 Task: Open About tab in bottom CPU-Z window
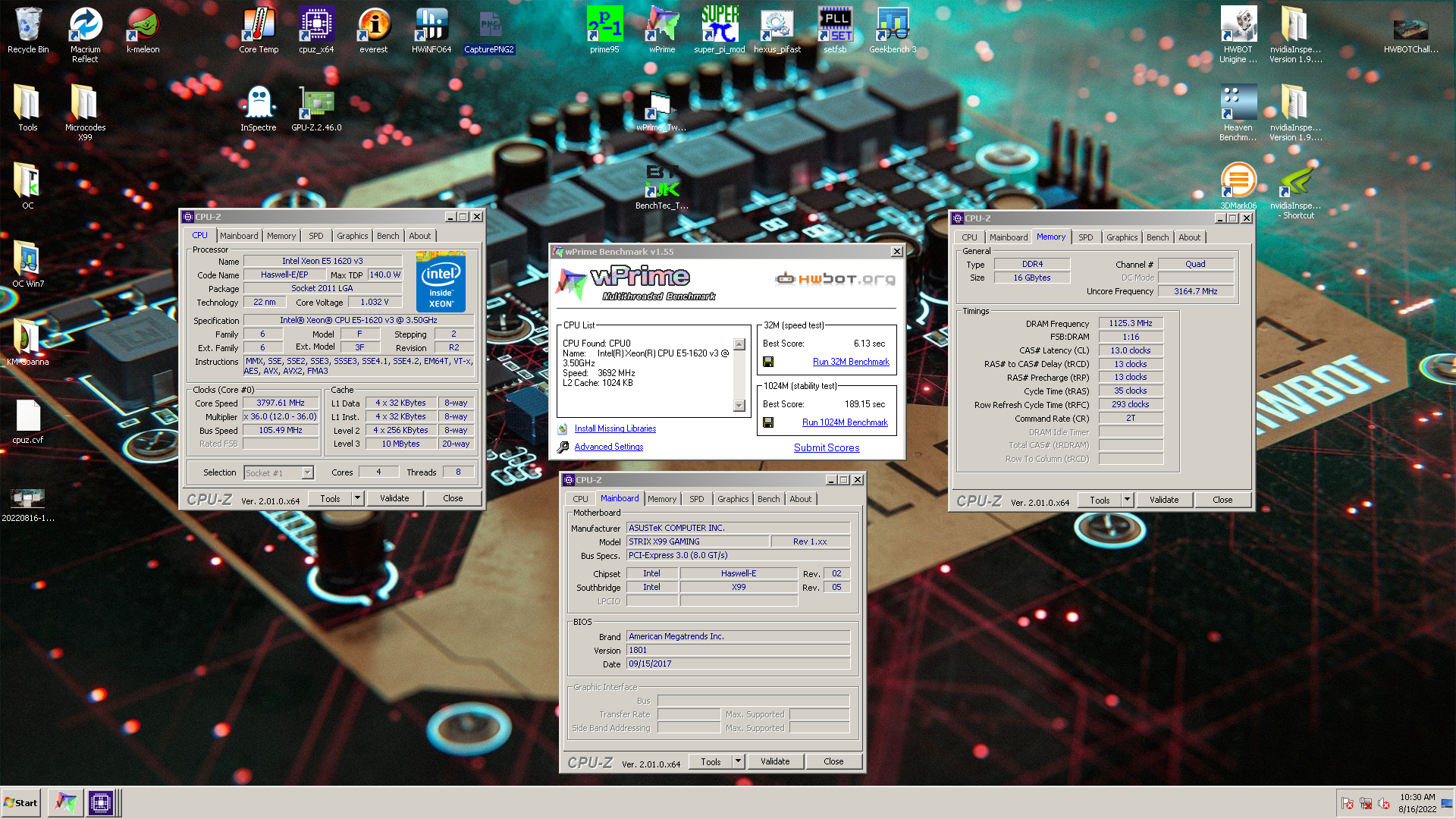[x=801, y=499]
